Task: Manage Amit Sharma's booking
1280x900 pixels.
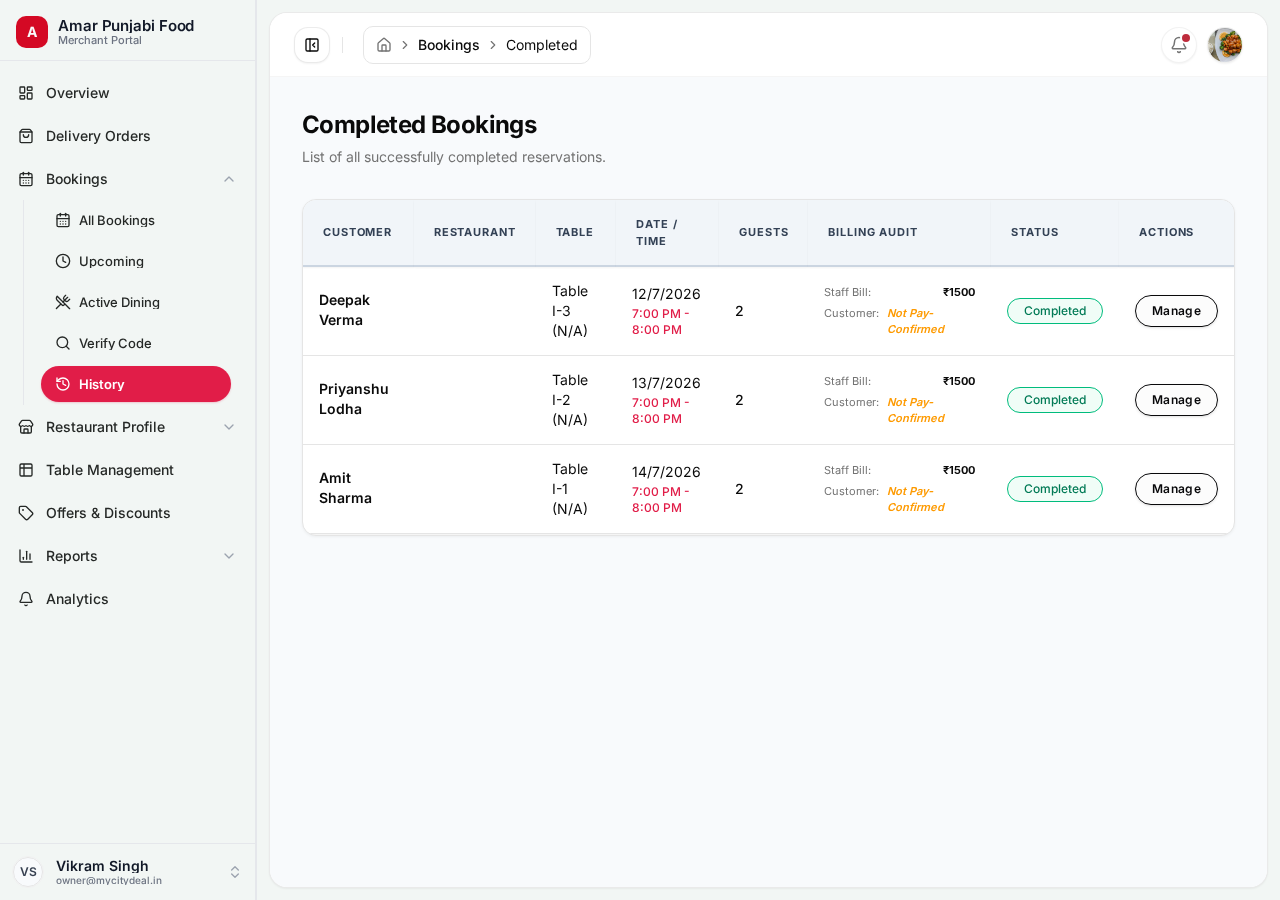Action: click(1176, 489)
